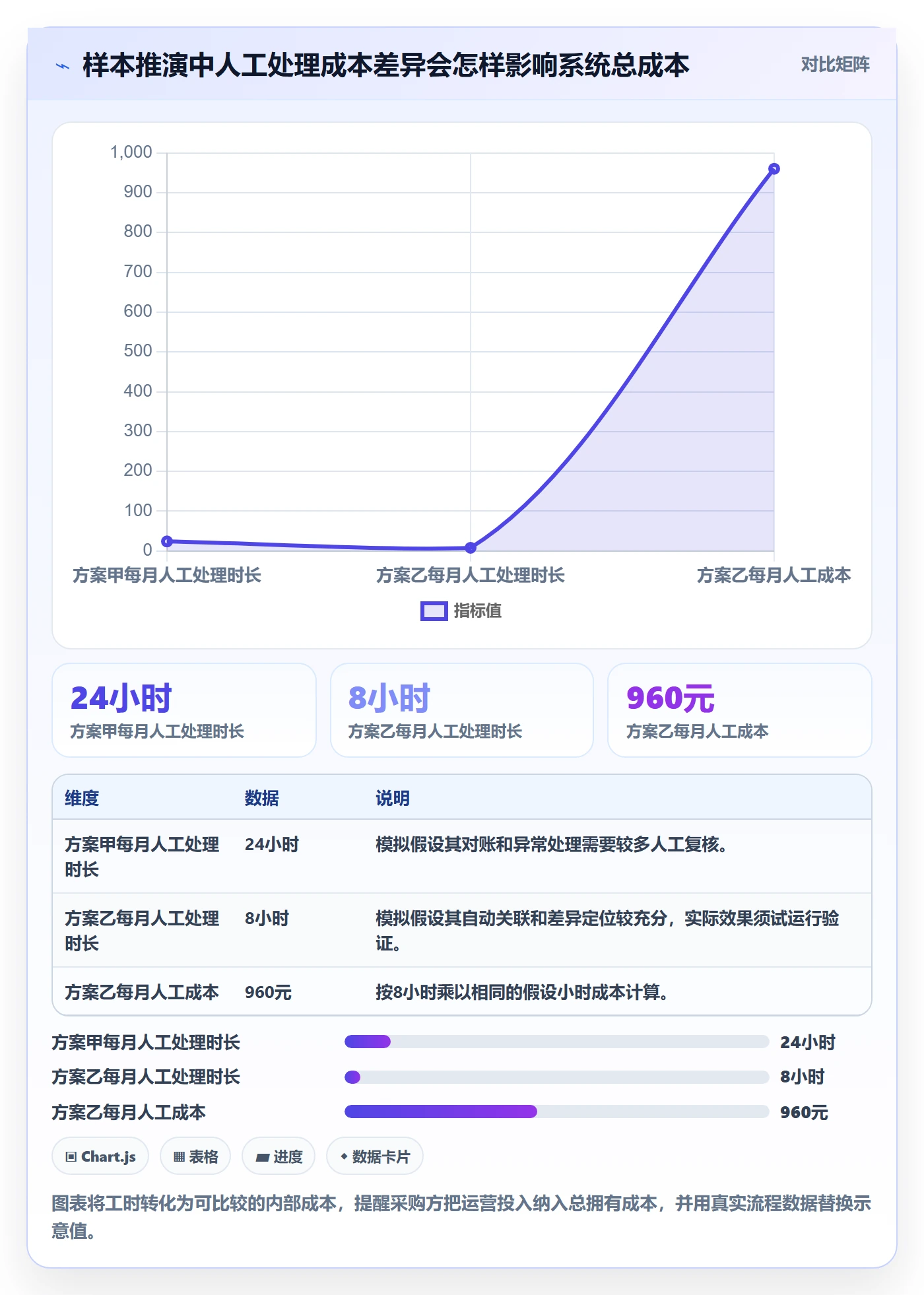Screen dimensions: 924x1295
Task: Select the 960元 cell in the table
Action: click(268, 992)
